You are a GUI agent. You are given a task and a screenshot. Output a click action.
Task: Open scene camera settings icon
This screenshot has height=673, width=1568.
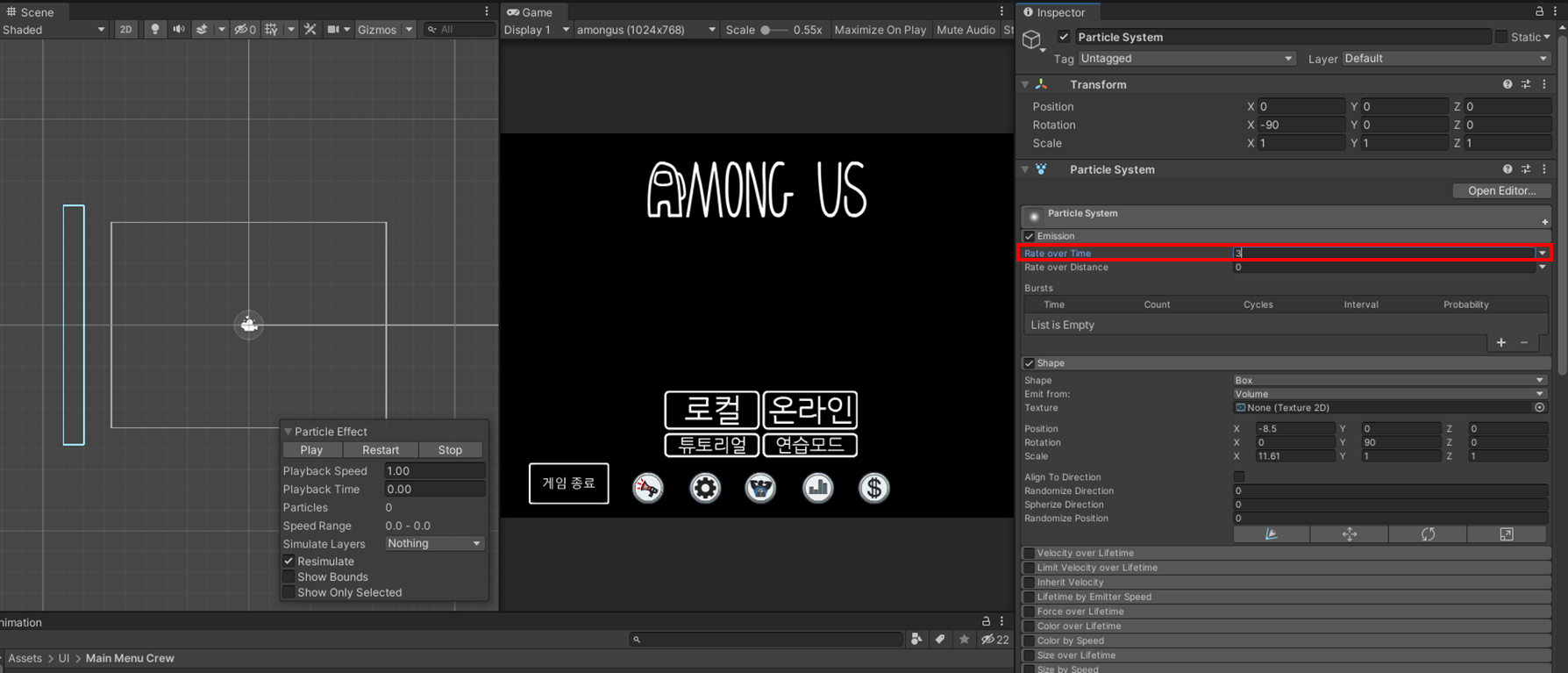click(x=333, y=29)
